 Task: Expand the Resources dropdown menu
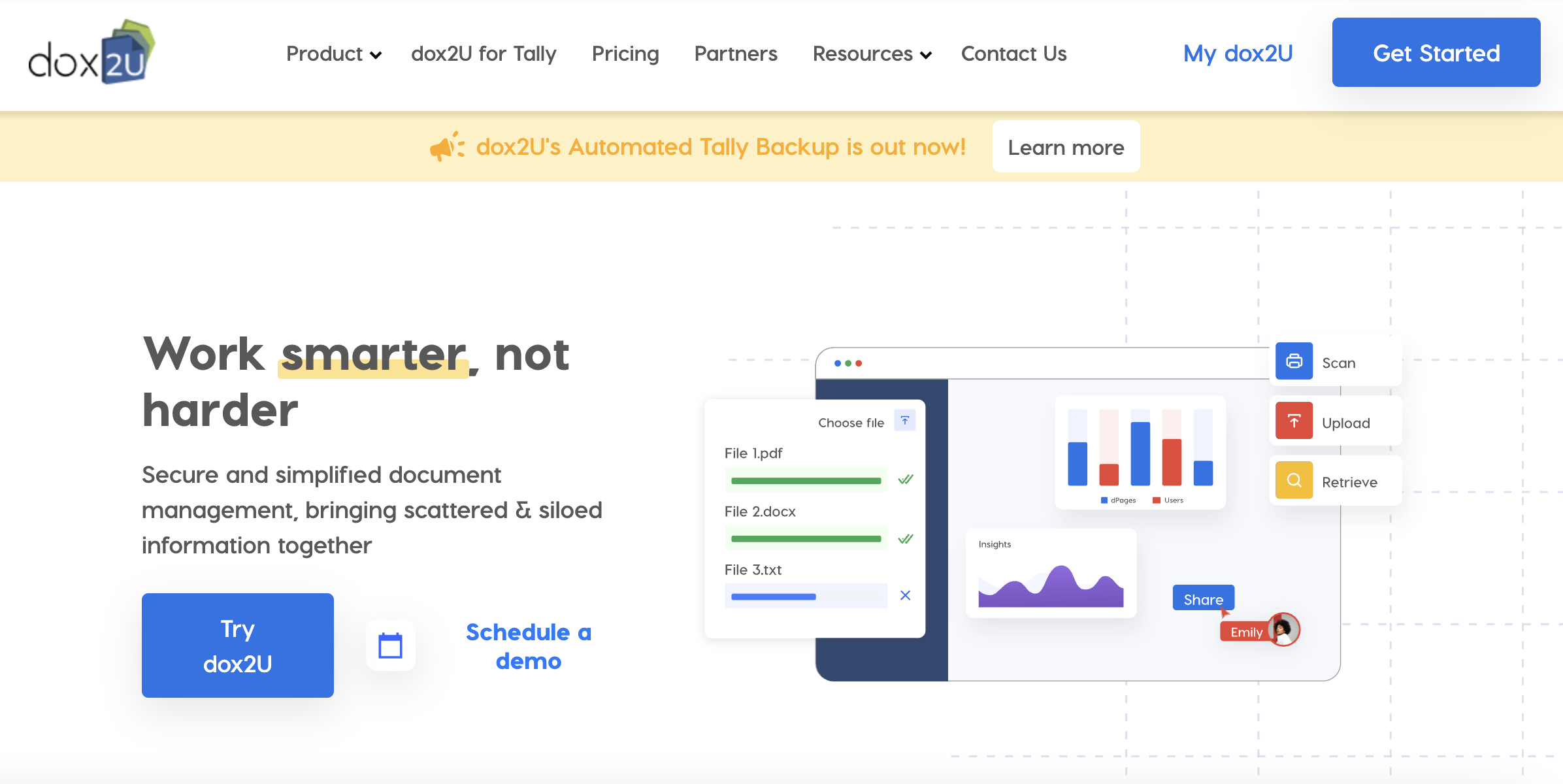(x=872, y=54)
